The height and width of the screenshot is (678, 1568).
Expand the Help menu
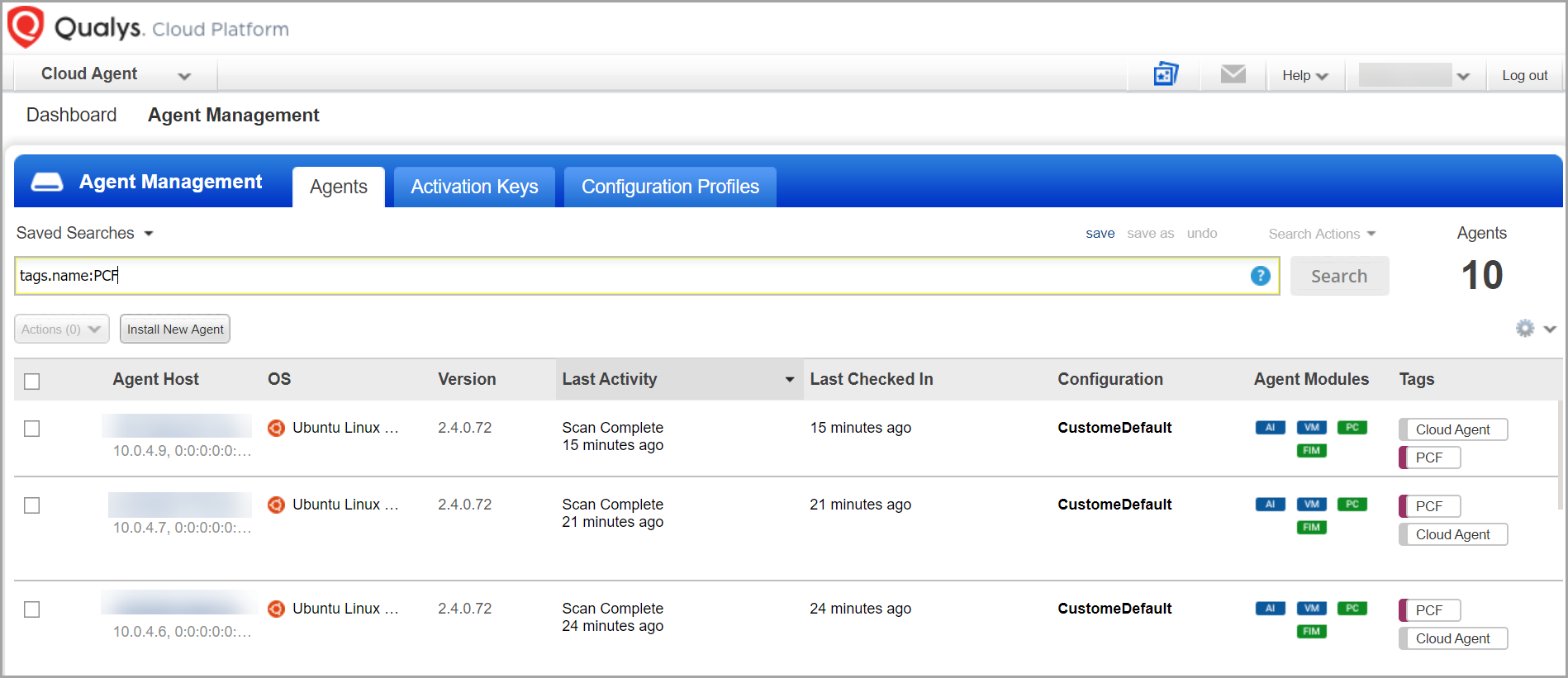[x=1304, y=75]
